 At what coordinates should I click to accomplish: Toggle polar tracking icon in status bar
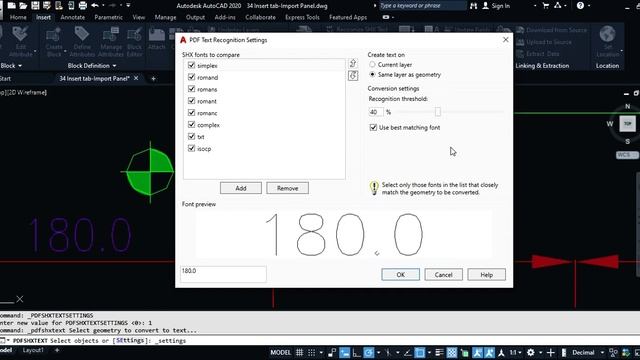pos(369,353)
